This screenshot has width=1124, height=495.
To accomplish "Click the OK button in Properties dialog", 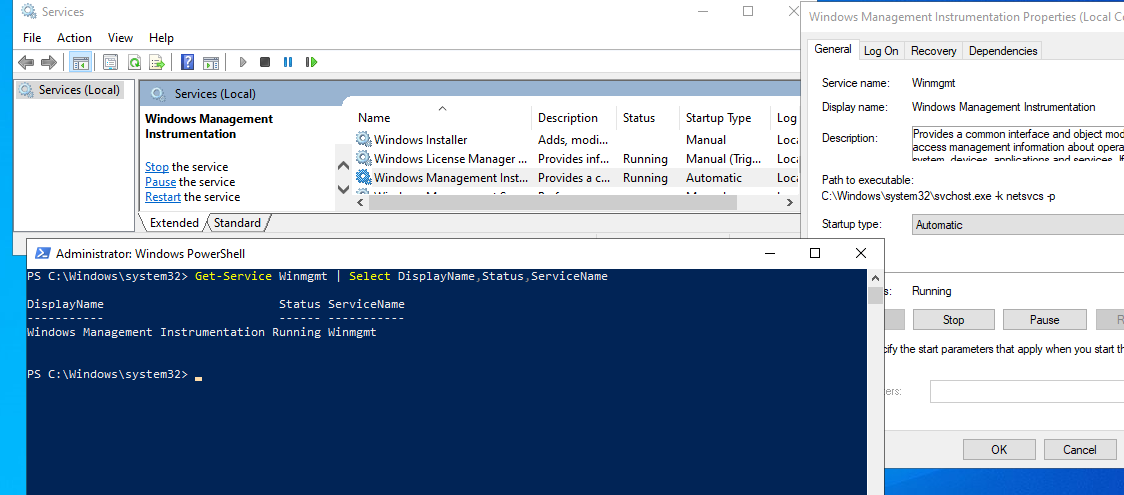I will 999,449.
